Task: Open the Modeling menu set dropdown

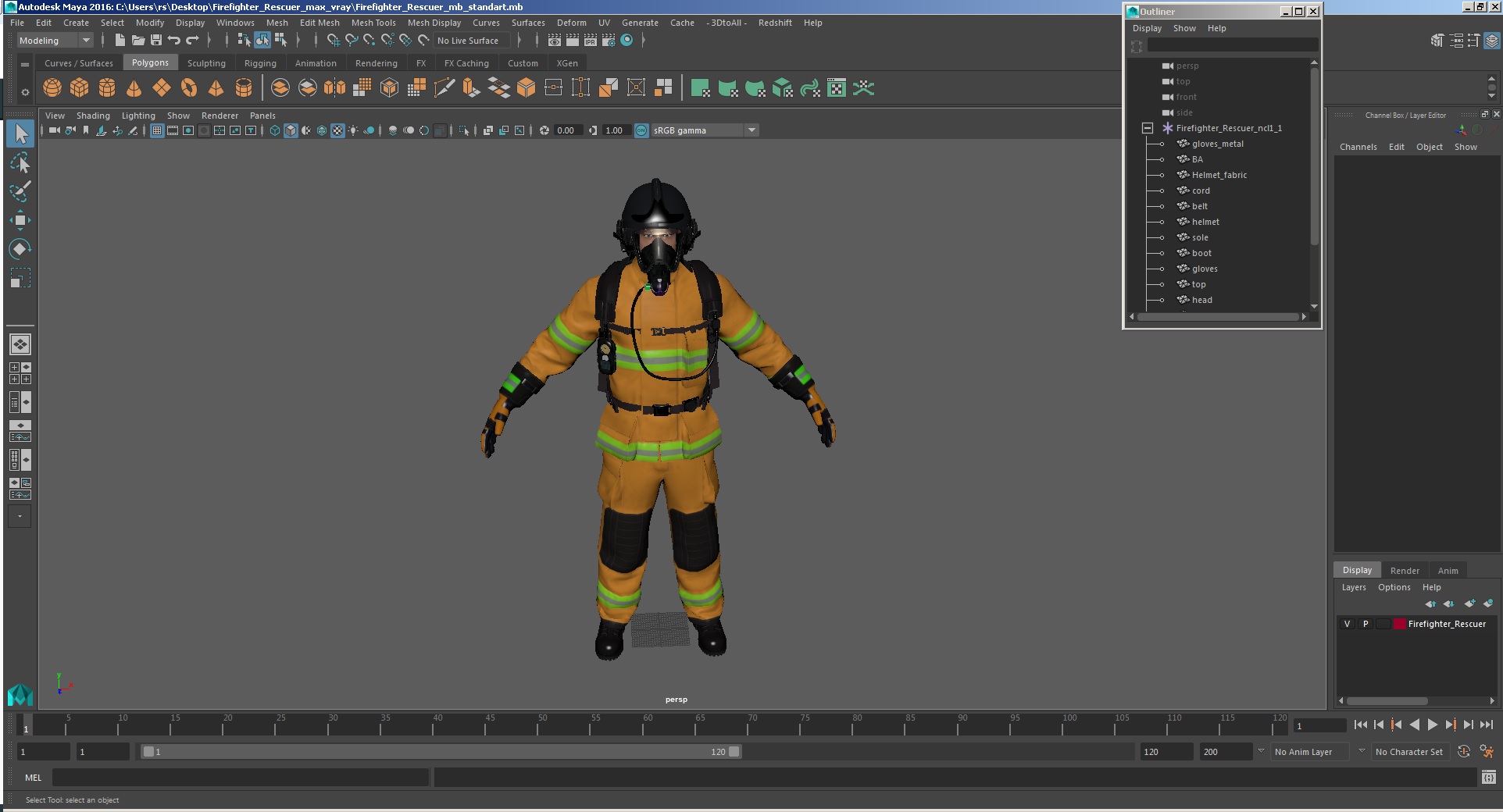Action: pos(55,41)
